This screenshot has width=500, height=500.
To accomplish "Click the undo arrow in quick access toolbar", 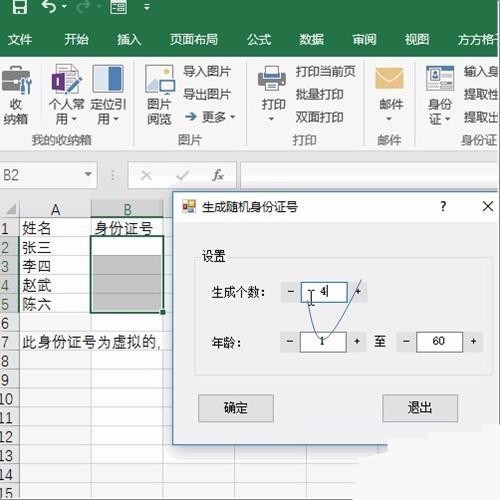I will pos(49,7).
